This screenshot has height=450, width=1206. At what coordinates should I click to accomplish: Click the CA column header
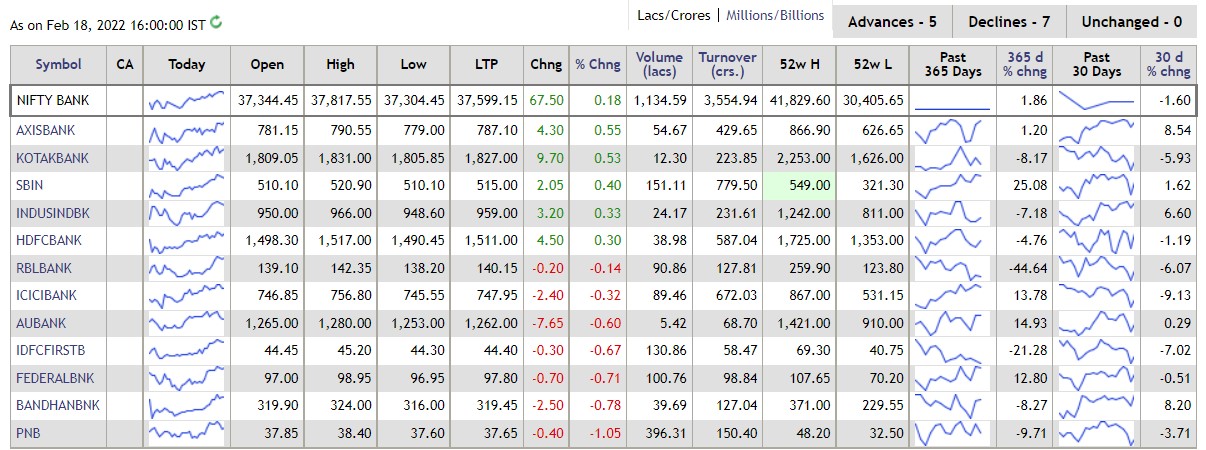tap(124, 64)
